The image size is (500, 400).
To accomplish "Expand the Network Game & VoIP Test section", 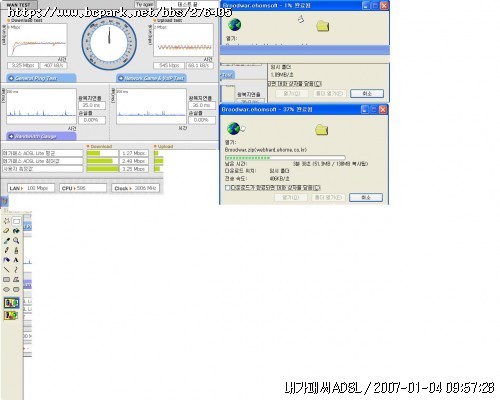I will [151, 78].
